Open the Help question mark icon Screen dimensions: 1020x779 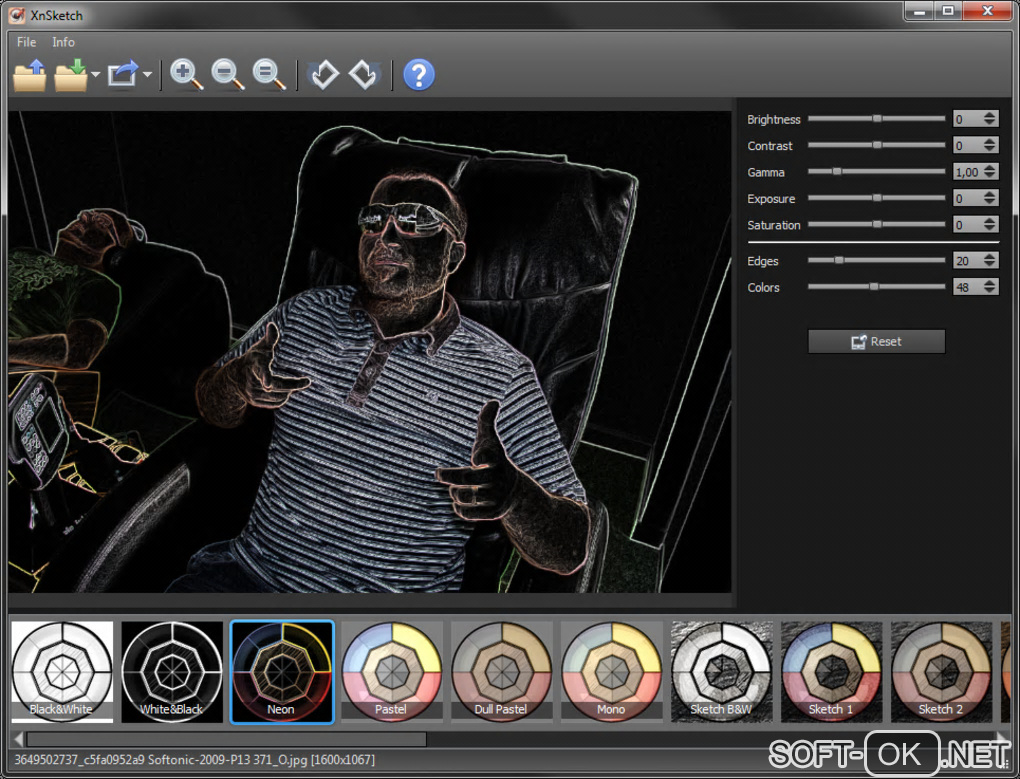[419, 75]
